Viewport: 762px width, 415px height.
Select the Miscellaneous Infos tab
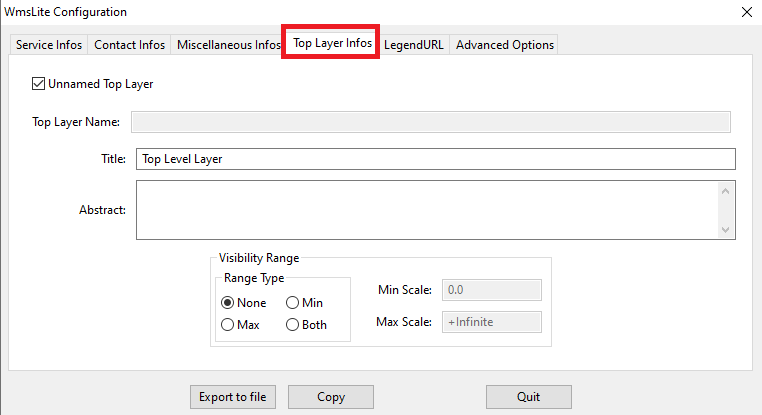pos(228,45)
